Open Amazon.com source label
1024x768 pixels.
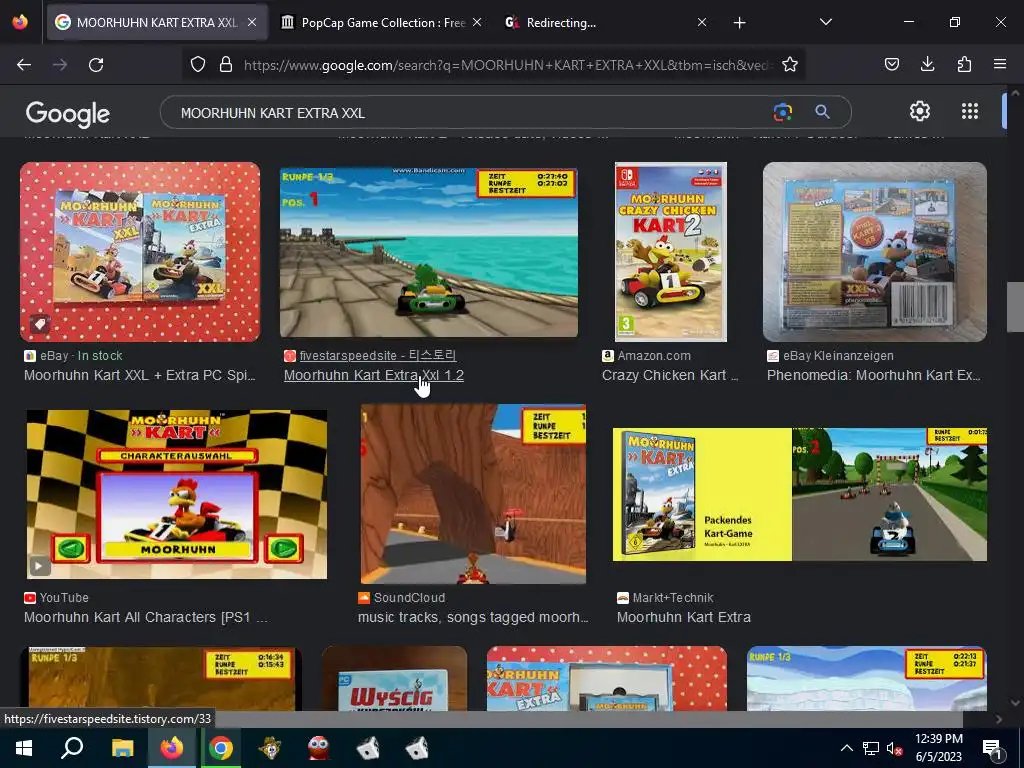point(654,356)
